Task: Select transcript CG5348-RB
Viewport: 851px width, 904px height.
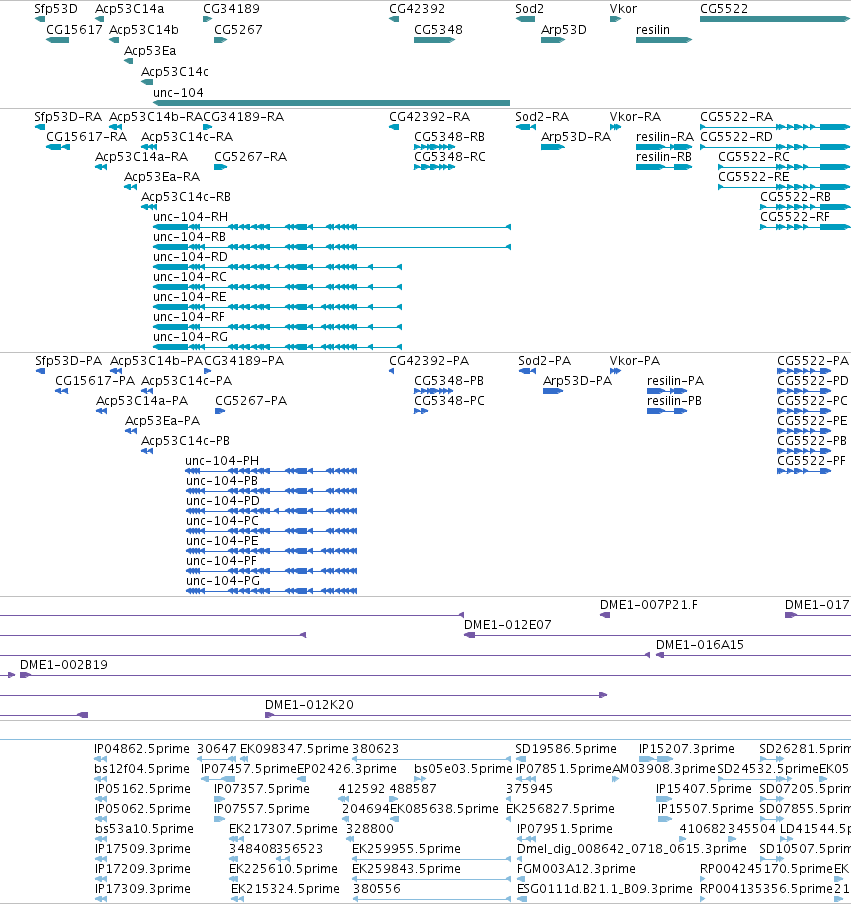Action: (434, 147)
